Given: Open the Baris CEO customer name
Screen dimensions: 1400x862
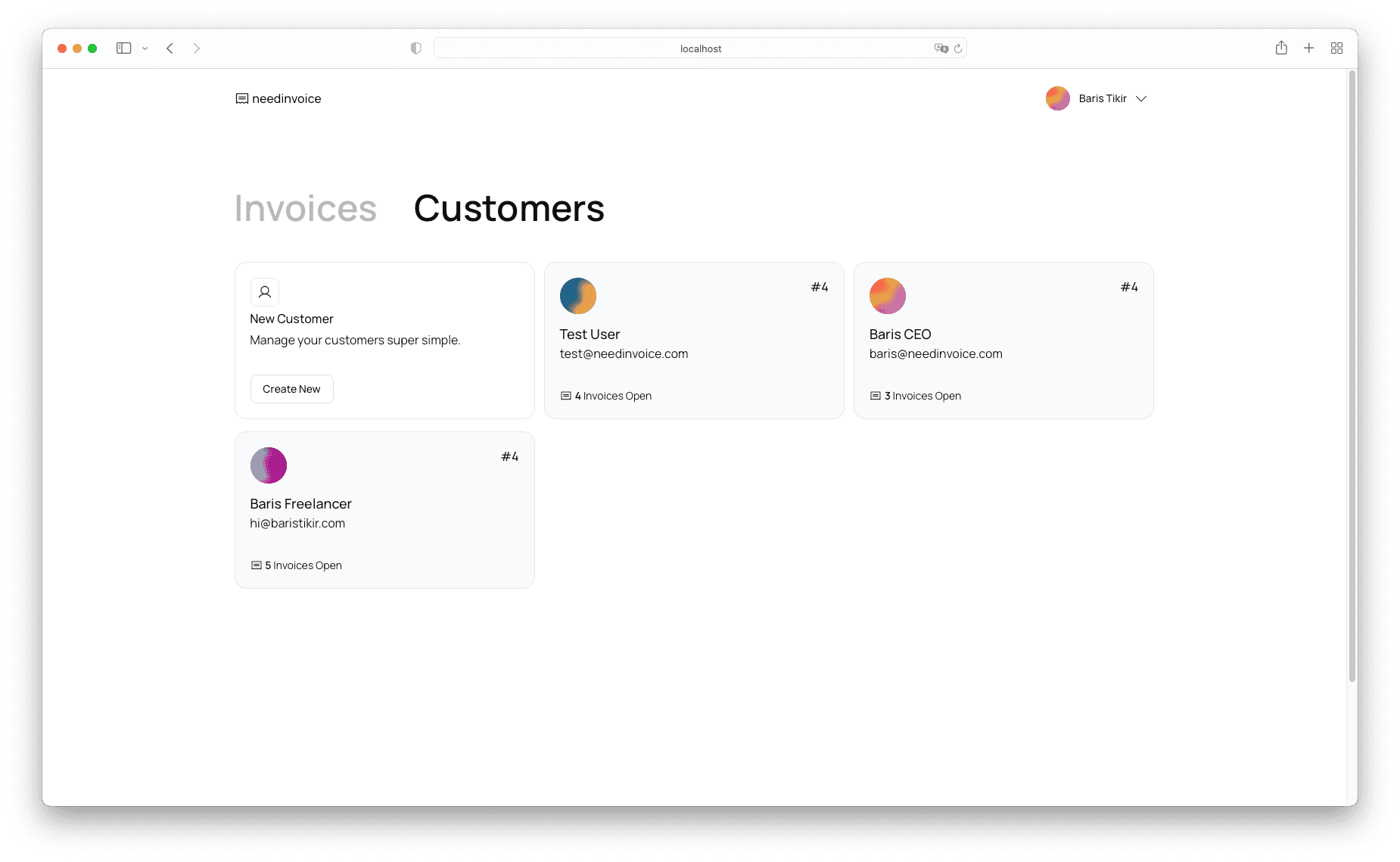Looking at the screenshot, I should [x=900, y=334].
